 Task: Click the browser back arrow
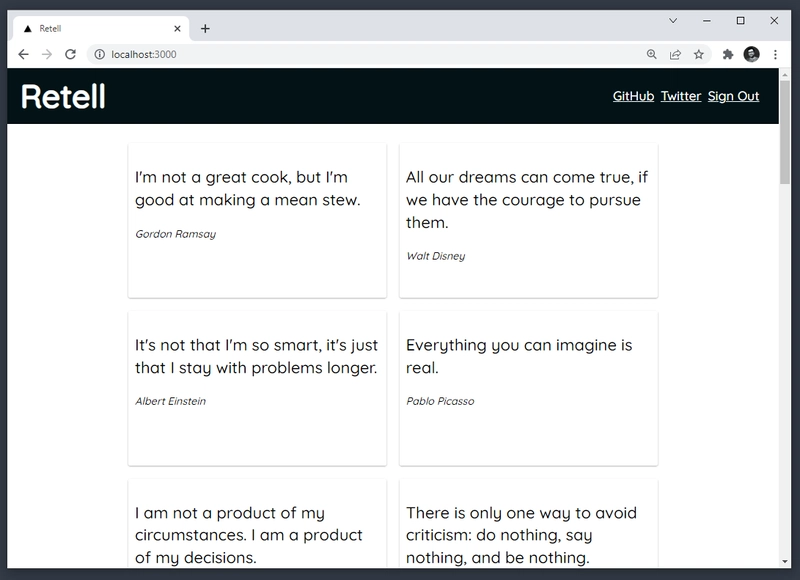[23, 54]
